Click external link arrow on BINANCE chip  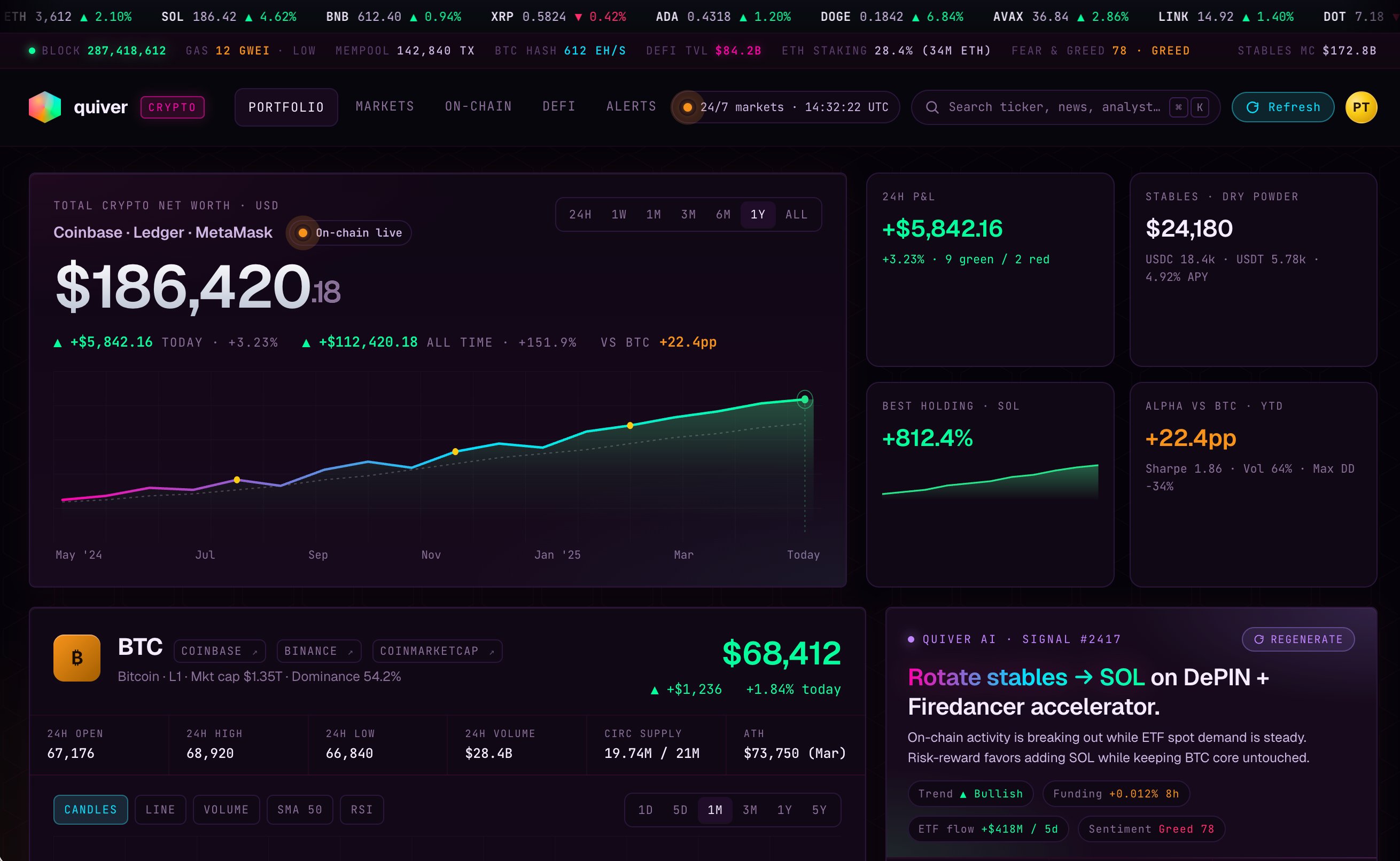351,652
